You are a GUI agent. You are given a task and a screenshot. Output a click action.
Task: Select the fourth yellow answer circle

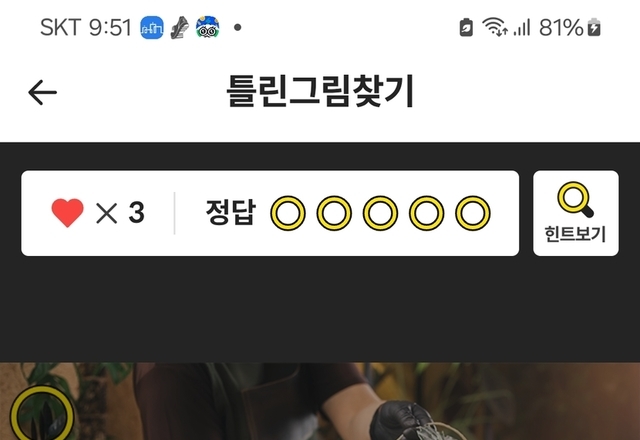pos(427,213)
